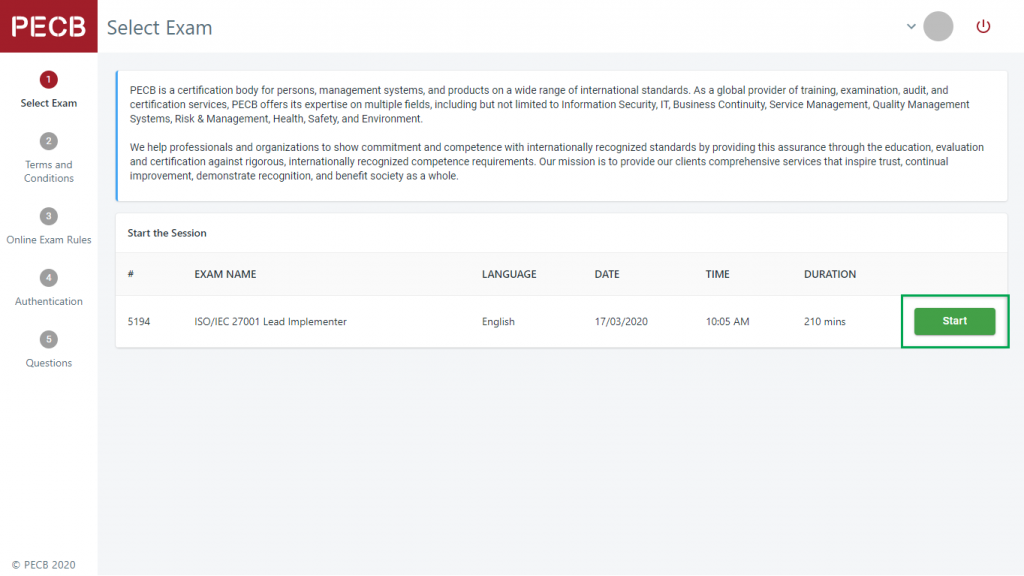Open Online Exam Rules step
Image resolution: width=1024 pixels, height=576 pixels.
coord(48,240)
